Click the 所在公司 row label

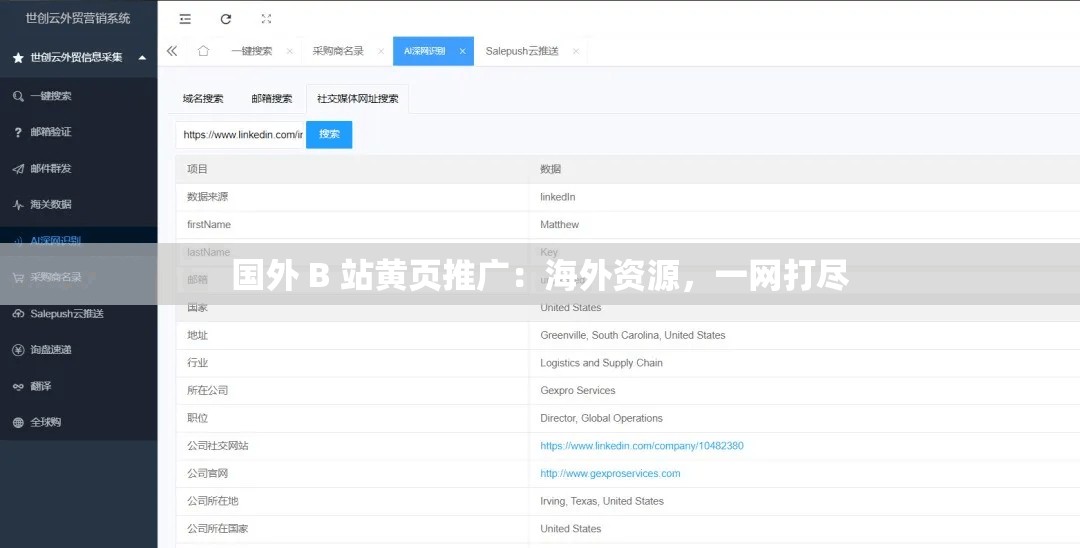pyautogui.click(x=207, y=390)
